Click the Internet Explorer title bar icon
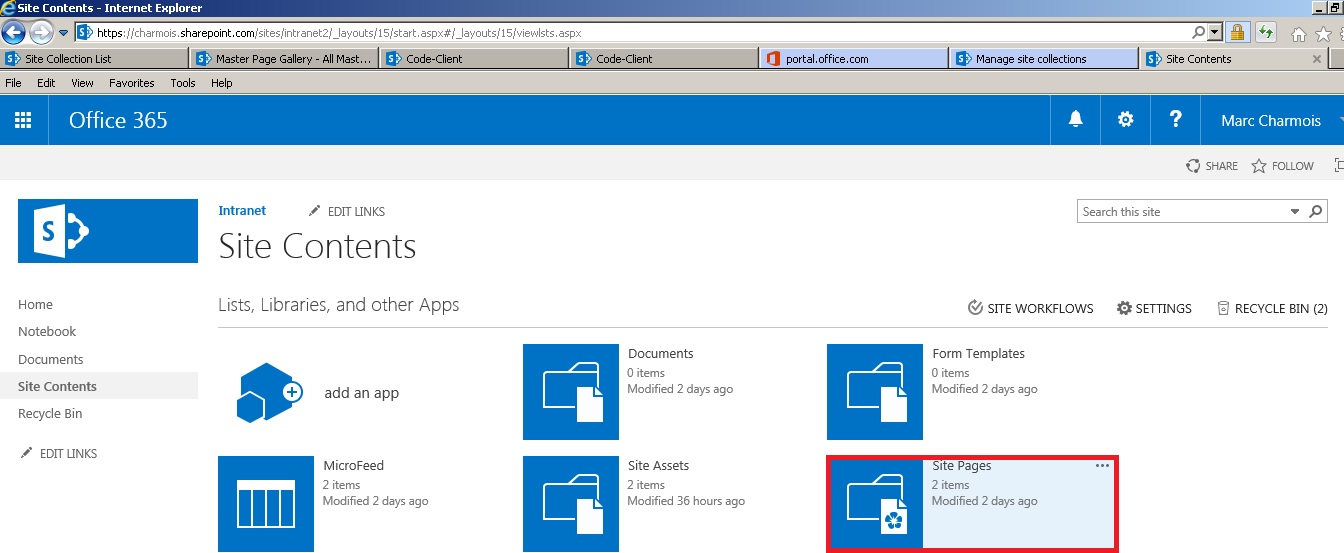 tap(8, 8)
